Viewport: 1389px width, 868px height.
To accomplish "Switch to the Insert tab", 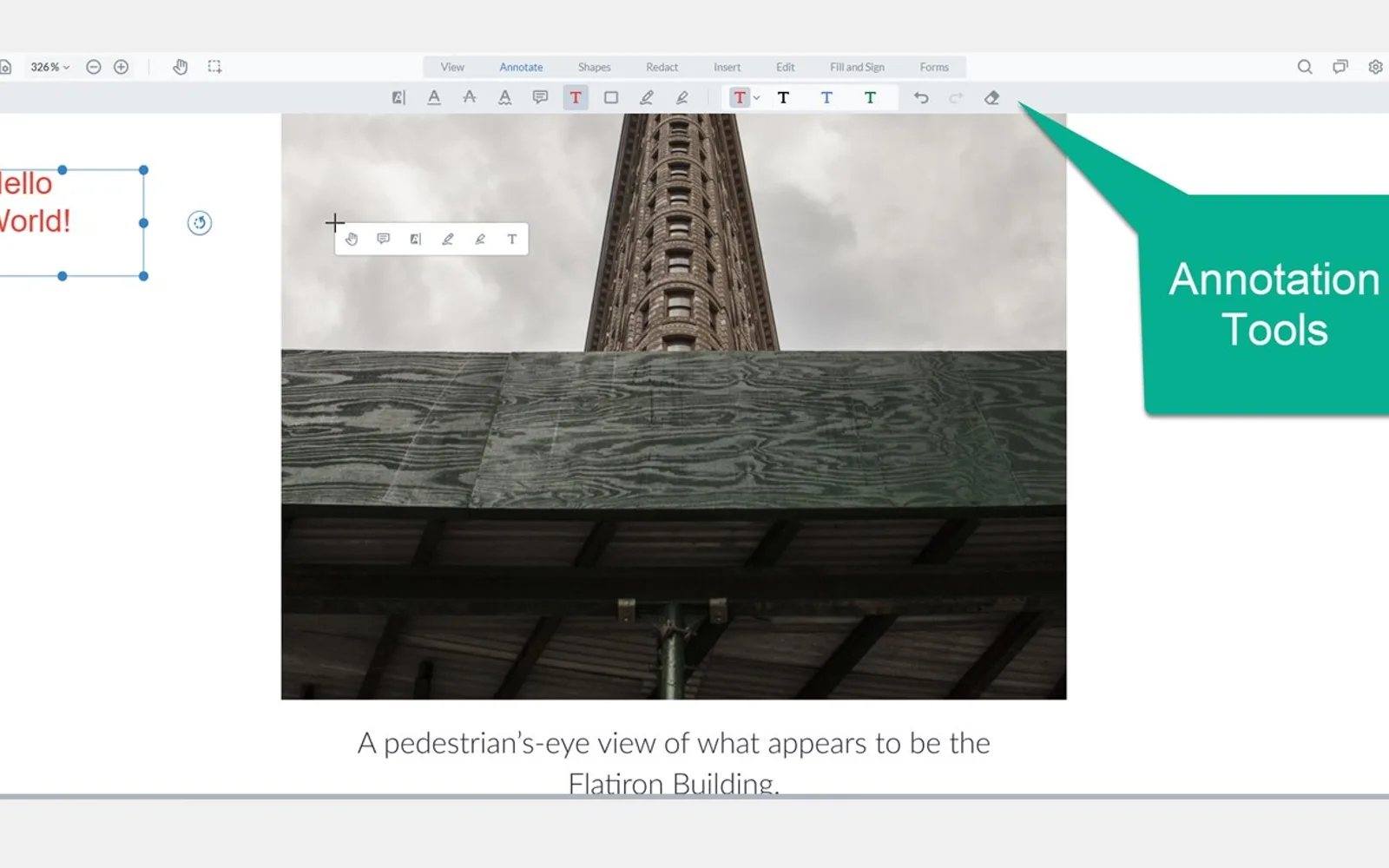I will point(727,67).
